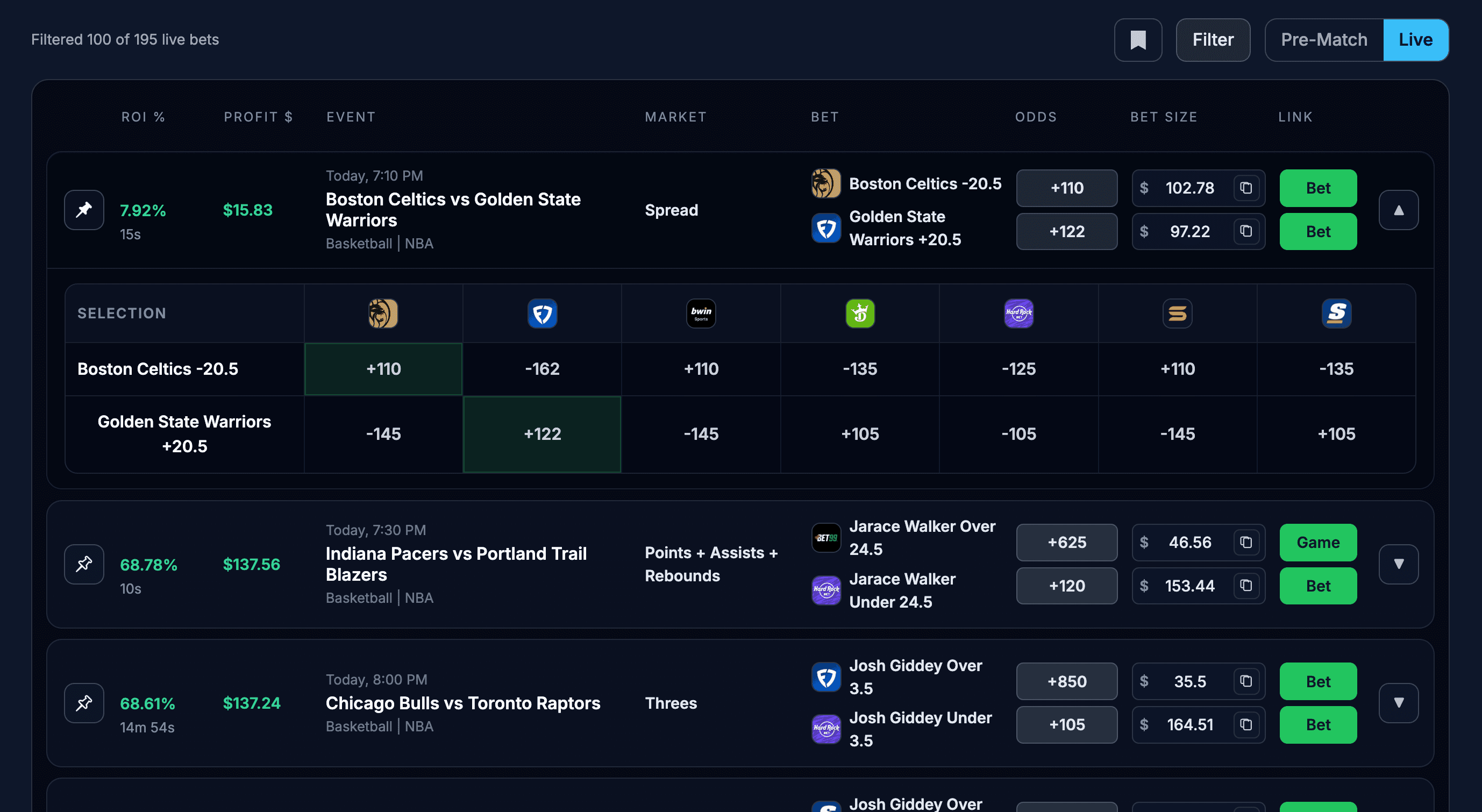Click the Hard Rock Bet logo in the comparison header
1482x812 pixels.
1018,313
